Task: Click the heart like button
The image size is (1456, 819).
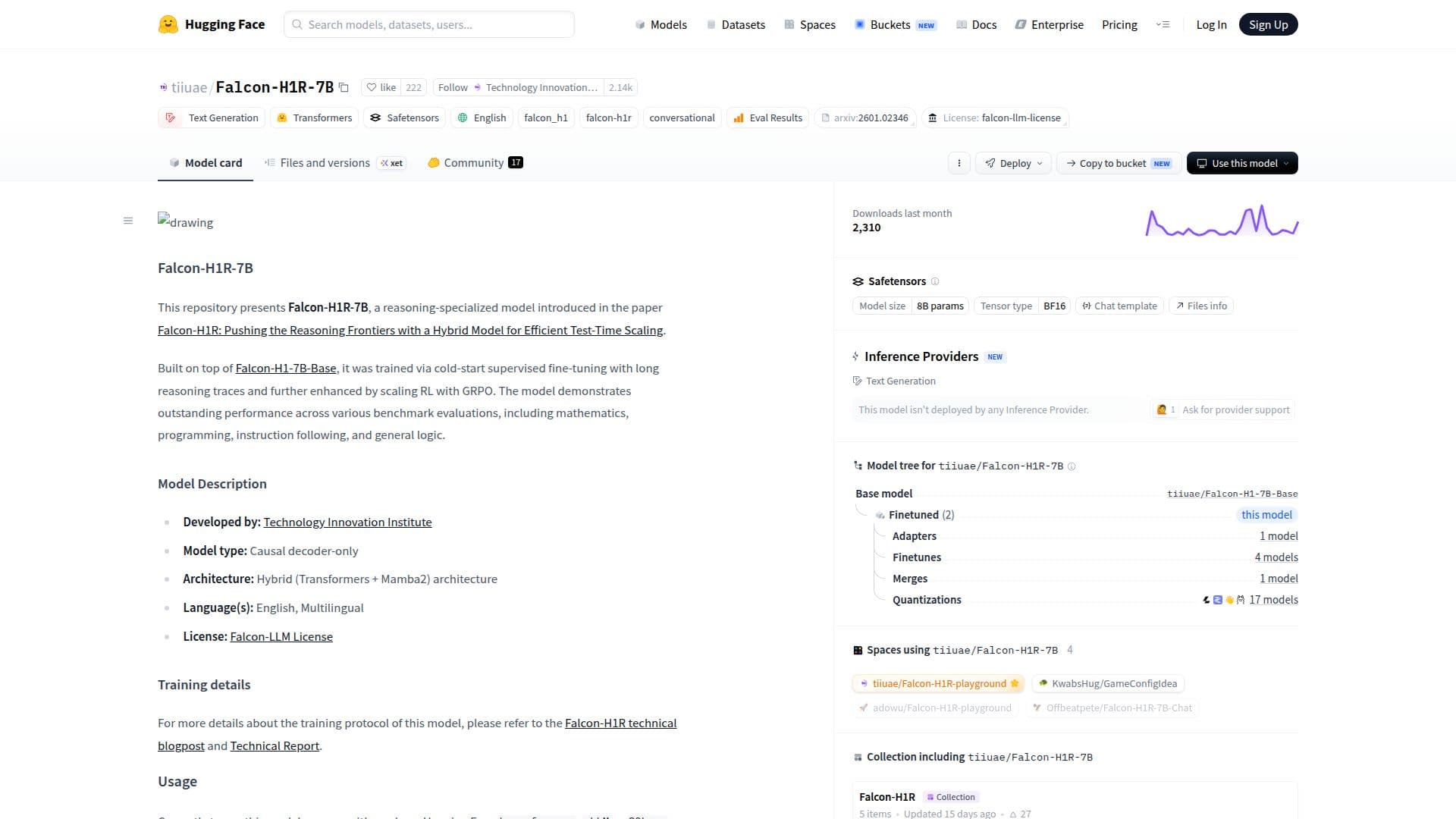Action: tap(381, 87)
